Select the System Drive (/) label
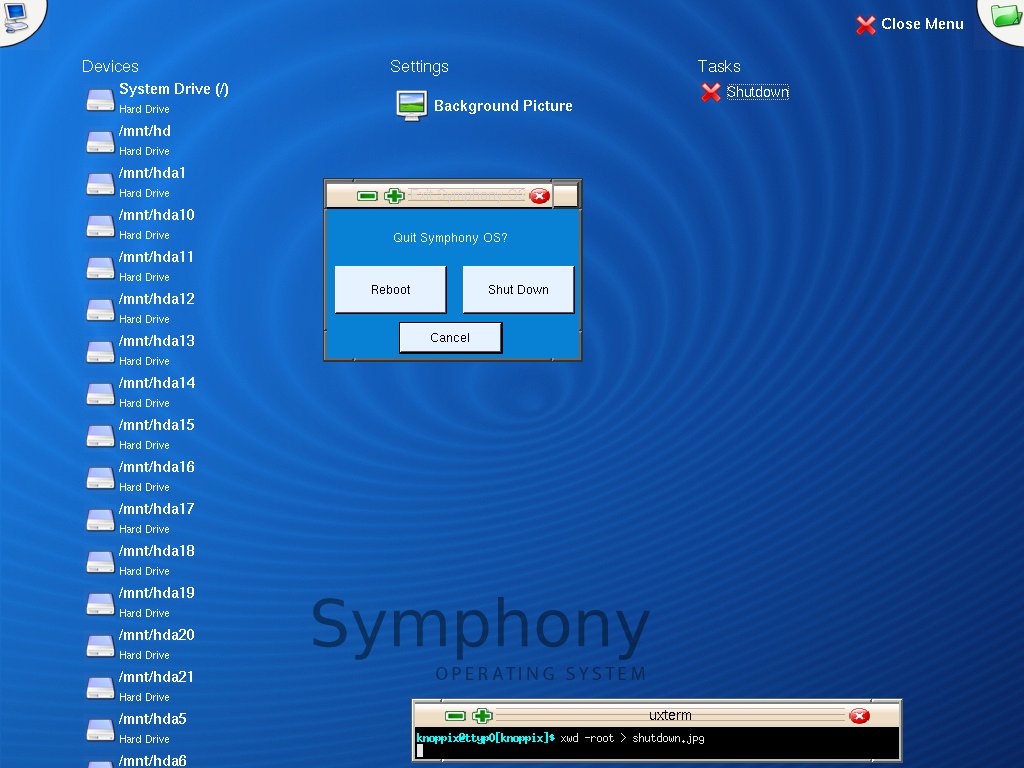This screenshot has height=768, width=1024. click(x=174, y=89)
